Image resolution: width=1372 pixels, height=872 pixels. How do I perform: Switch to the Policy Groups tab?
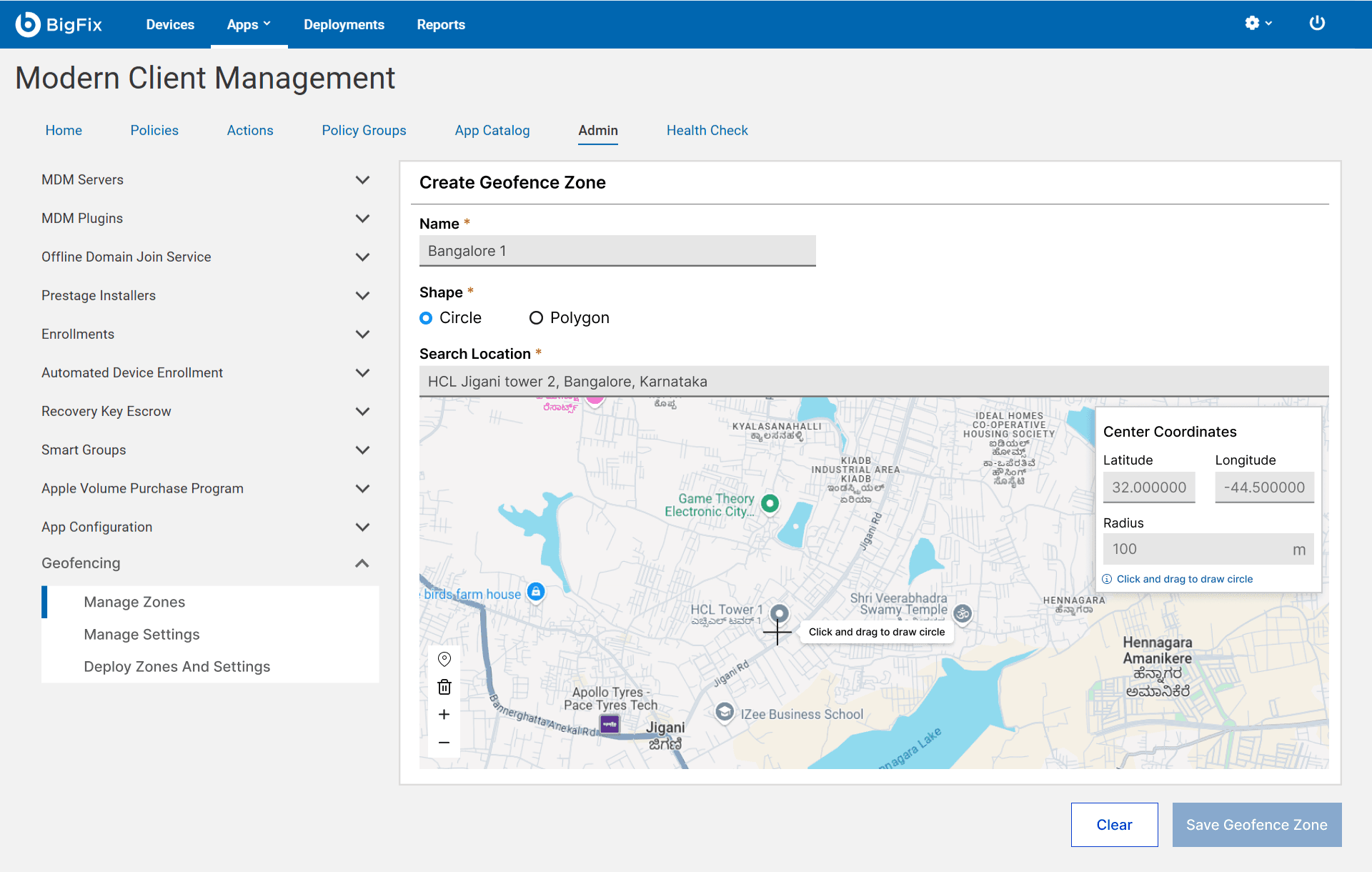pyautogui.click(x=364, y=130)
